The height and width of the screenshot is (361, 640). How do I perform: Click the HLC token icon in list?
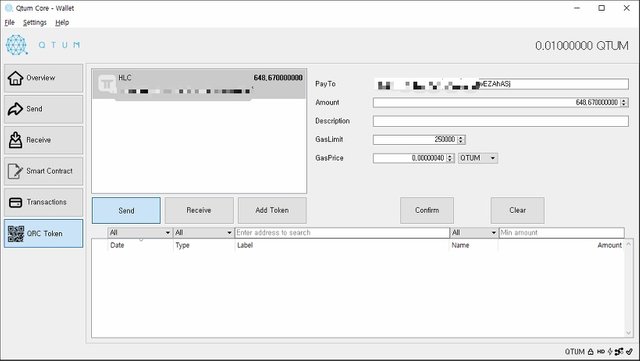107,84
